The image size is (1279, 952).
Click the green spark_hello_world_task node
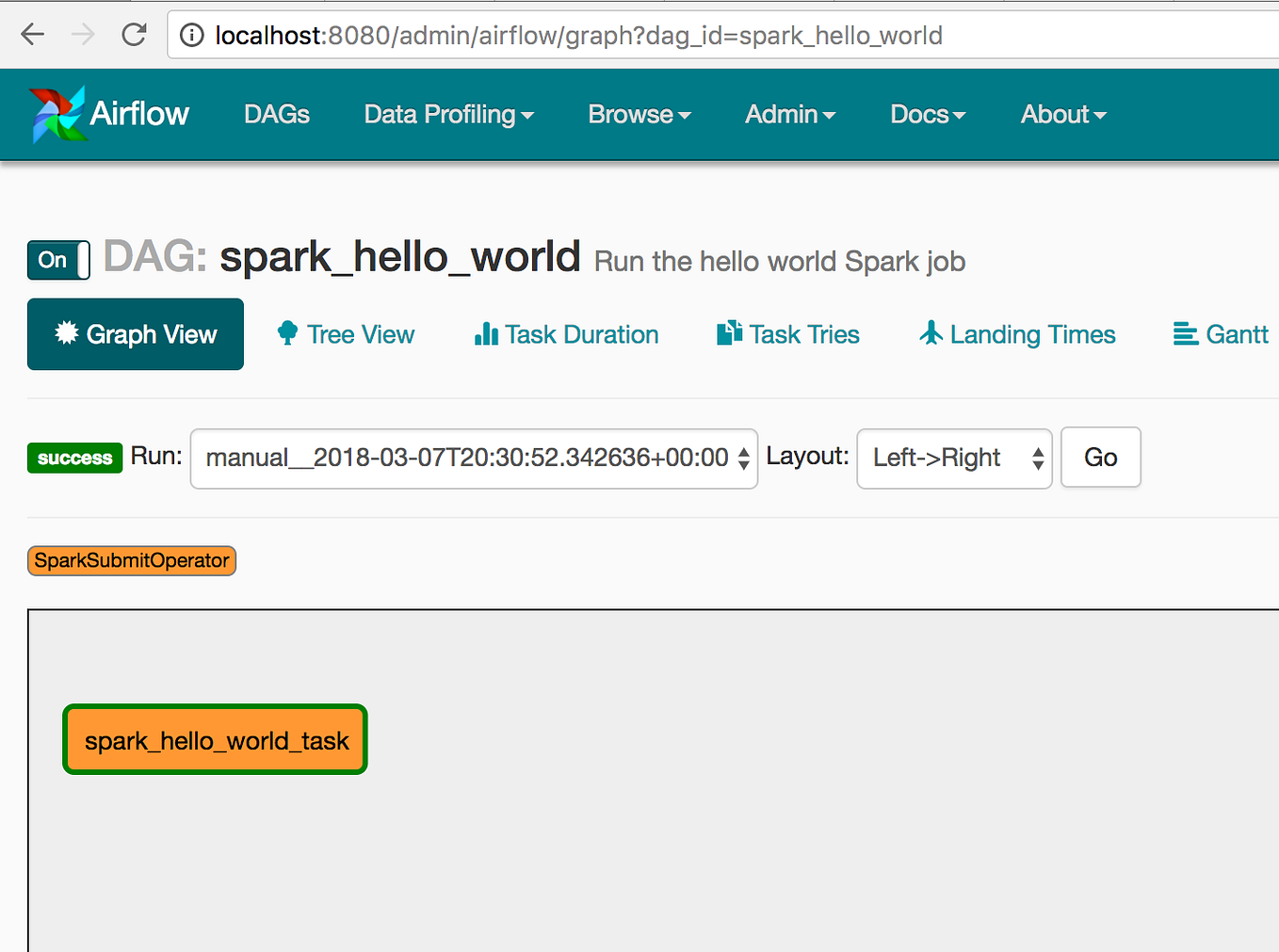pos(215,740)
